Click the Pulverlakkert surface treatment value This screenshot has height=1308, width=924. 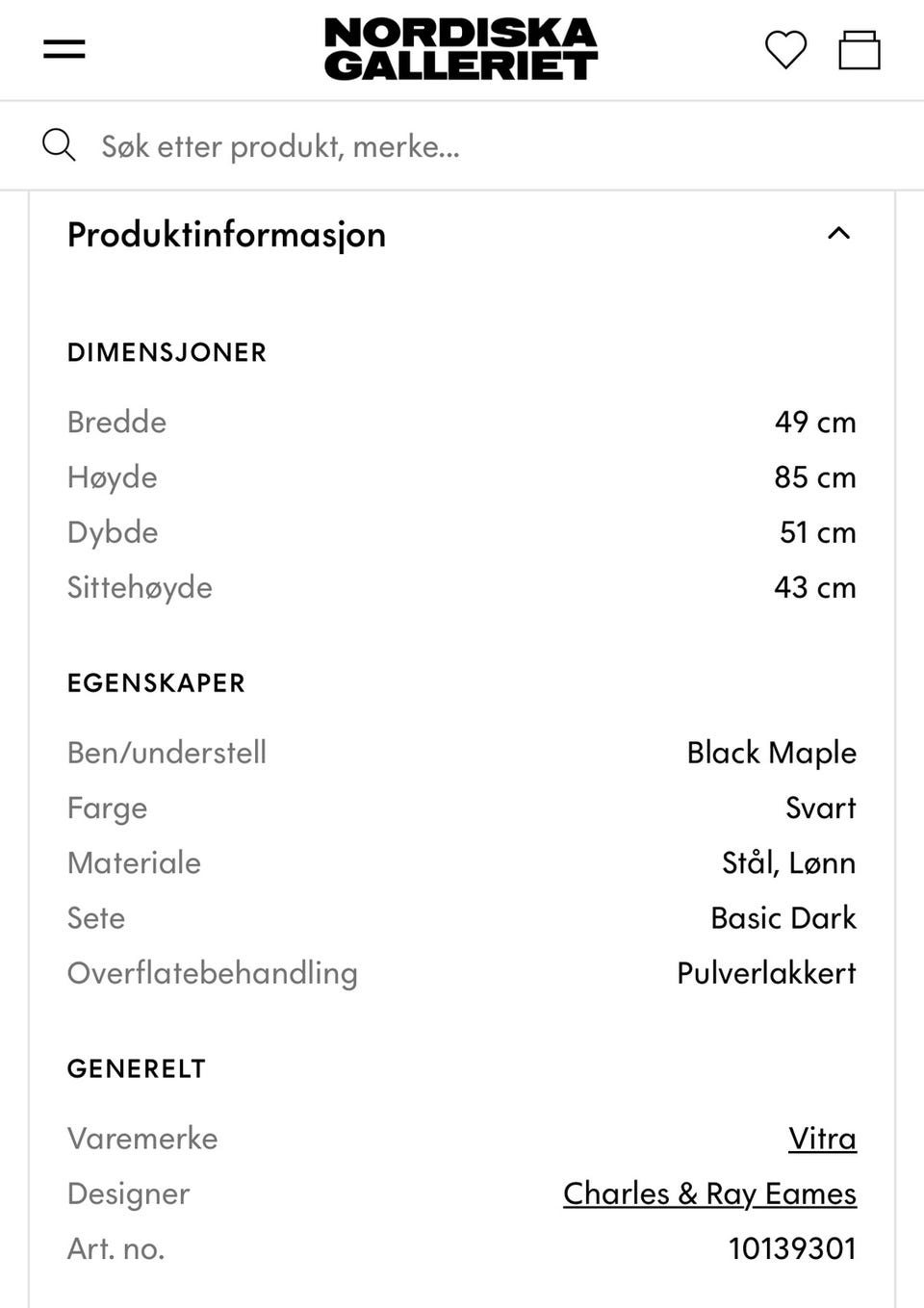(766, 973)
